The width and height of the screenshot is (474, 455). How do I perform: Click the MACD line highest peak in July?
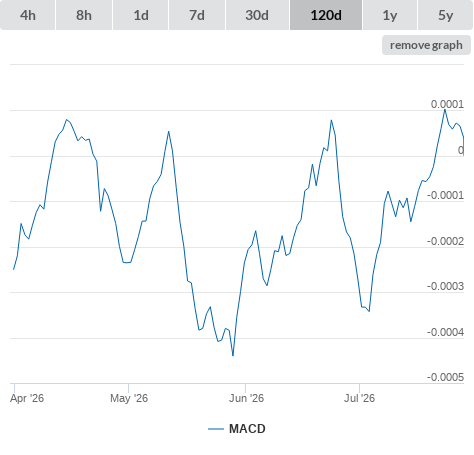[445, 110]
